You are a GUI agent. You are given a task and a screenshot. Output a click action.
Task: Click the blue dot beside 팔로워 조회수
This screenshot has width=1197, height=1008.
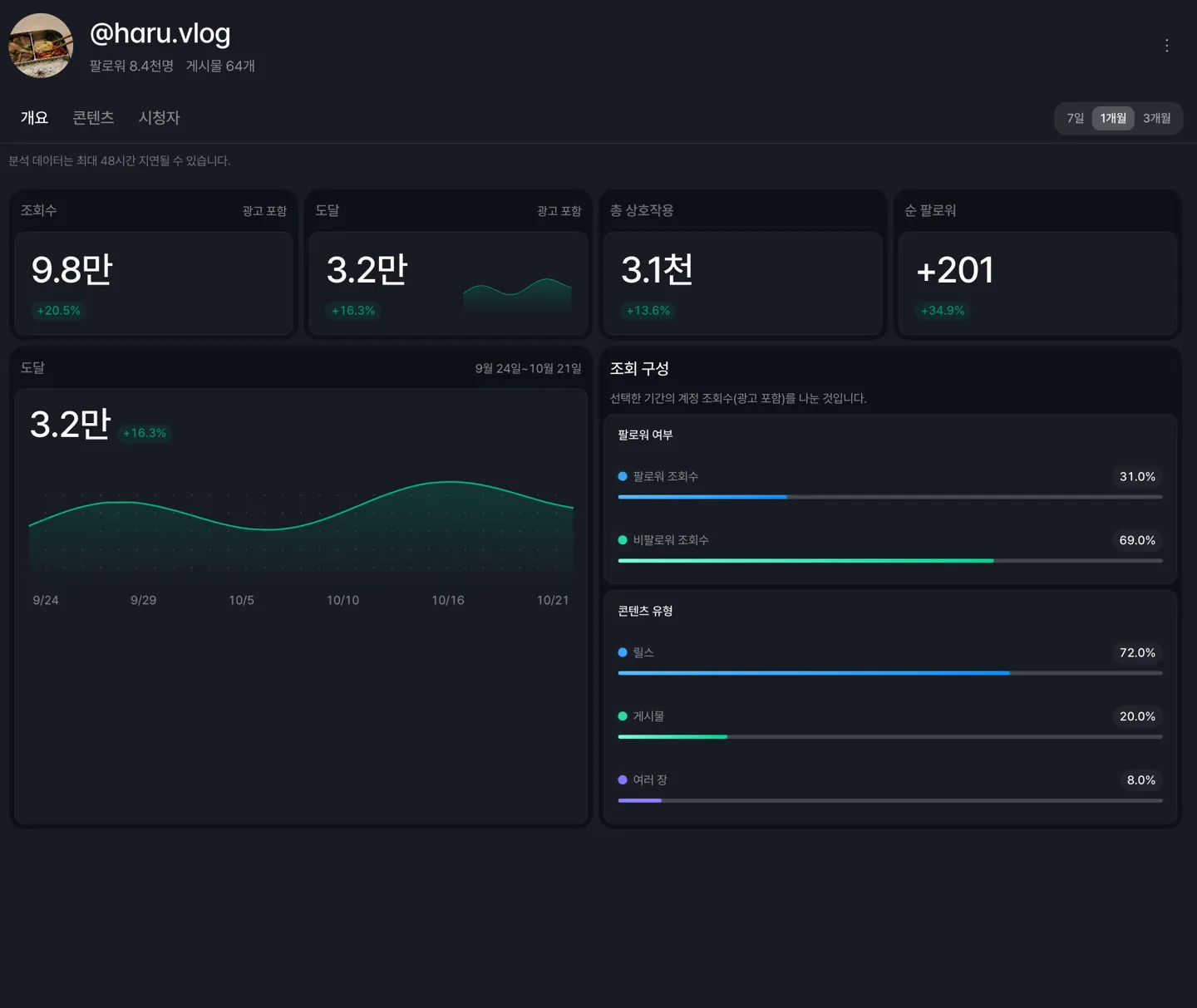[623, 476]
